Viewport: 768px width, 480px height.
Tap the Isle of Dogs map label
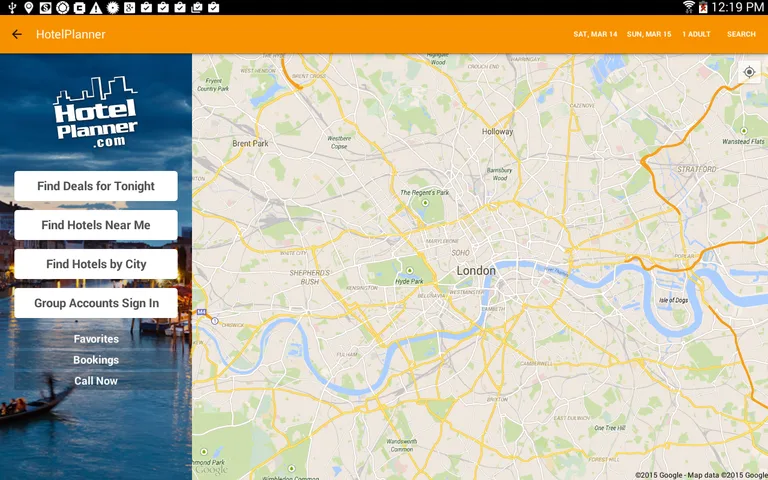click(x=673, y=300)
